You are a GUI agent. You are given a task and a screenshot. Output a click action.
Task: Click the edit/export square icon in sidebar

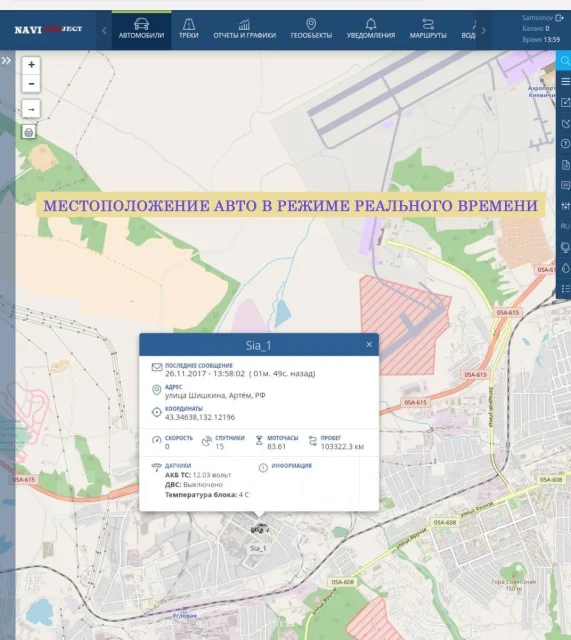click(x=564, y=102)
